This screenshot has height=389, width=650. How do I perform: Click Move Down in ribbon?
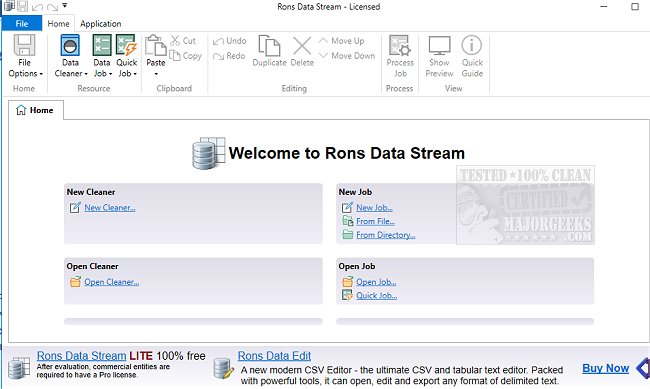click(x=347, y=56)
